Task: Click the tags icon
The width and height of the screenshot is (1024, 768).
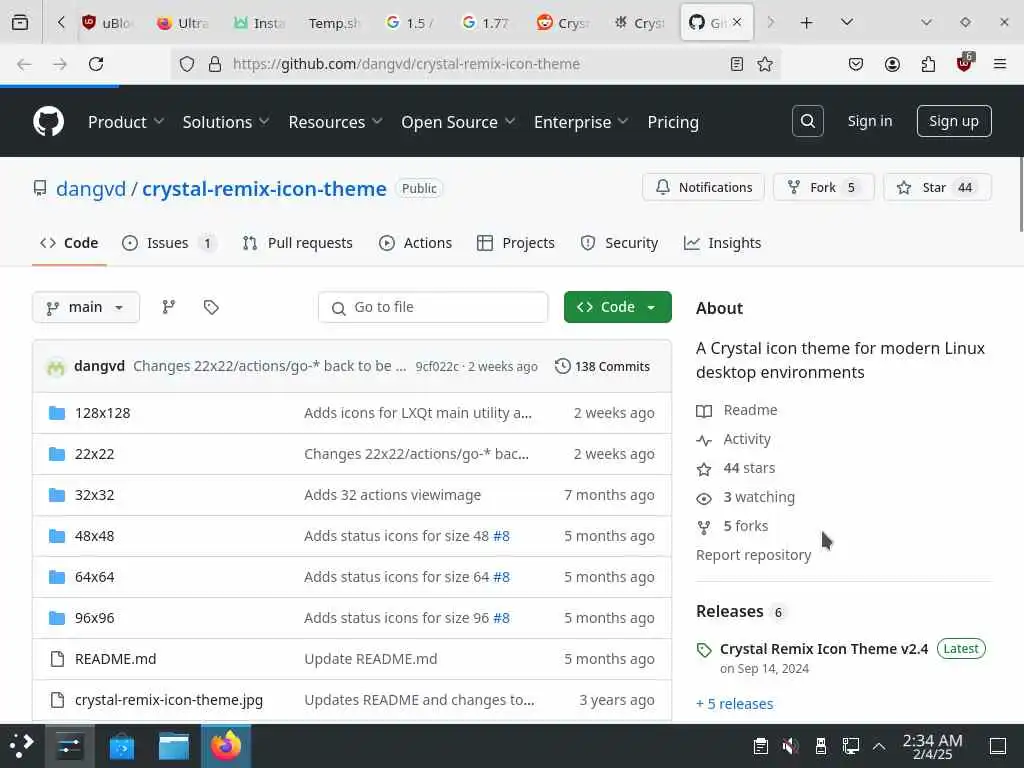Action: pos(211,307)
